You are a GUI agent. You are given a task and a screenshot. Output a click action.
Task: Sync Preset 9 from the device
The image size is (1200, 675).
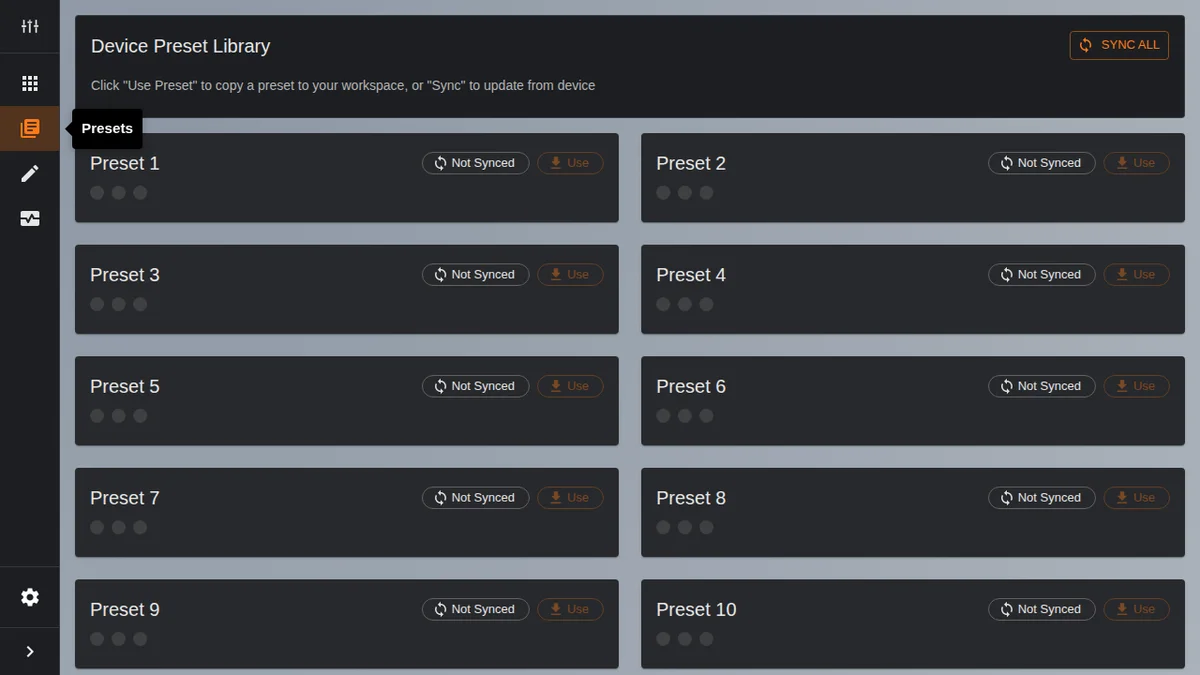click(475, 609)
